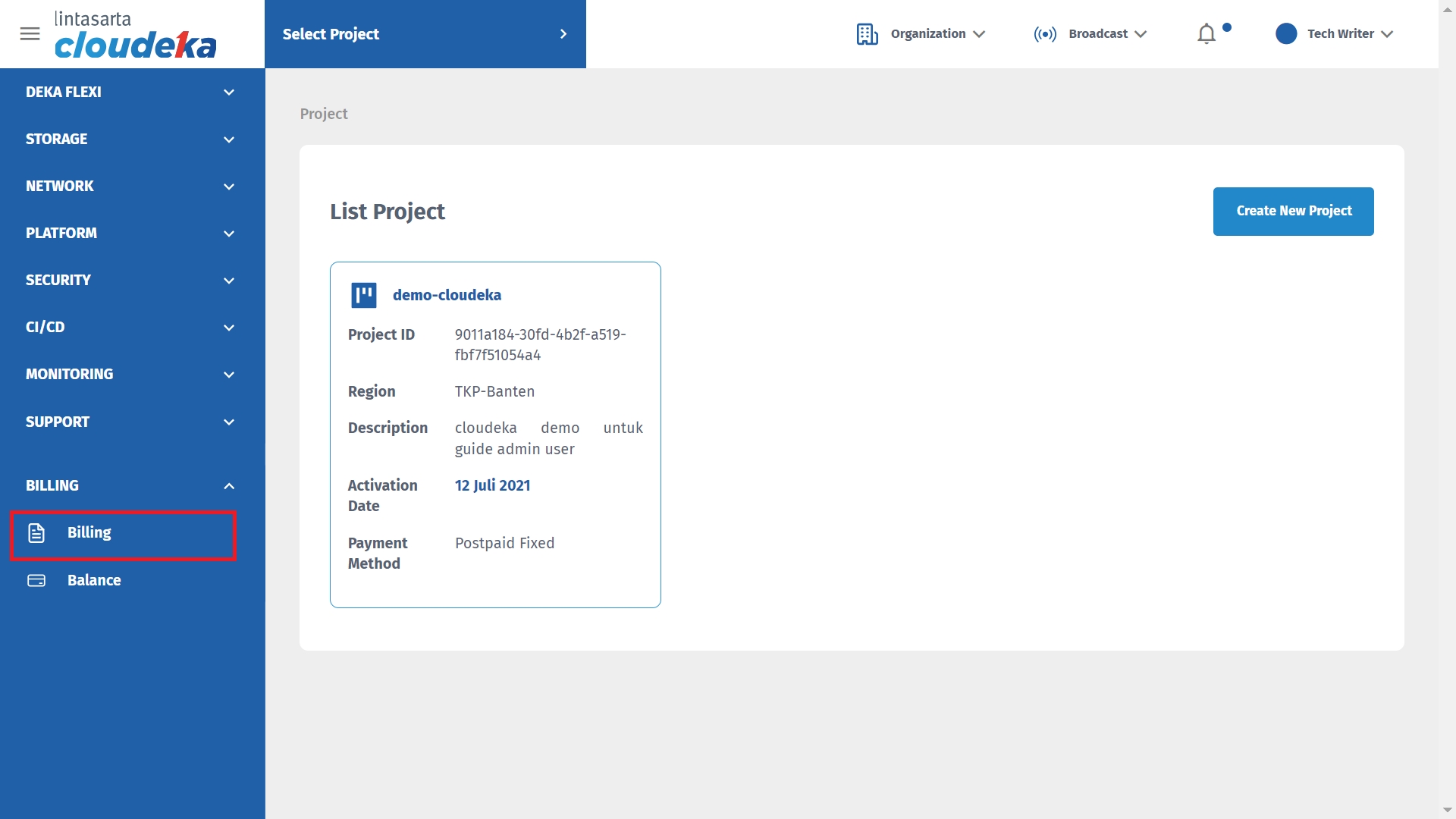Open the demo-cloudeka project link
Viewport: 1456px width, 819px height.
click(x=447, y=295)
